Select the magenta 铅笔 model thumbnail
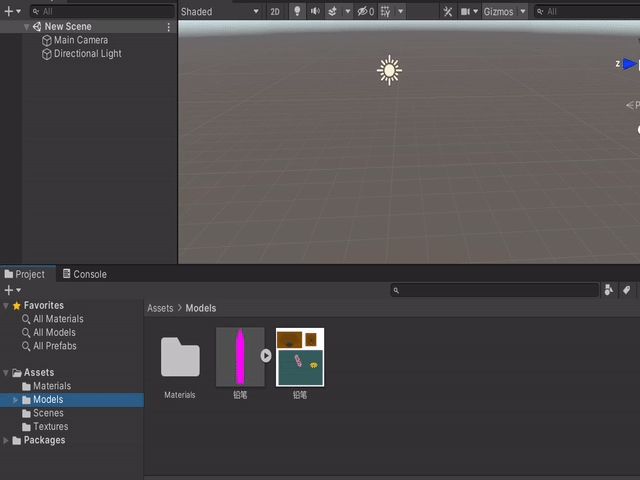The width and height of the screenshot is (640, 480). 240,357
